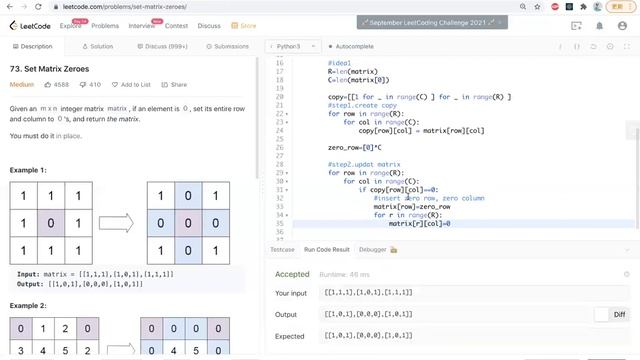Open the LeetCode user account icon
Image resolution: width=640 pixels, height=360 pixels.
(622, 26)
